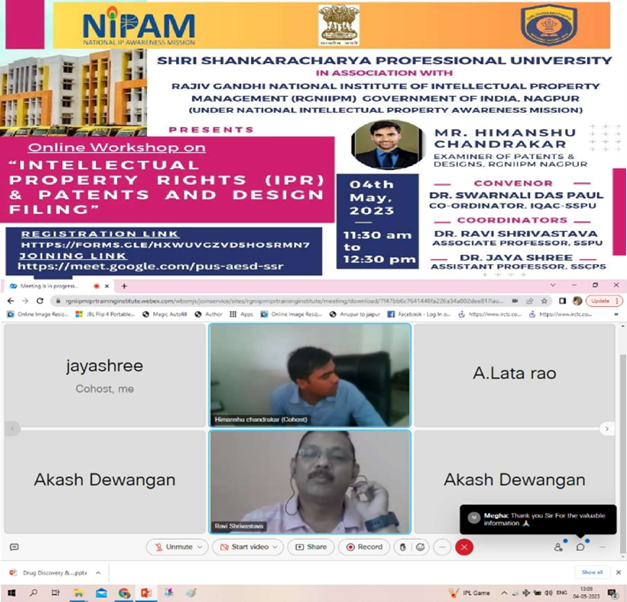The image size is (627, 602).
Task: Click Show all downloads
Action: click(x=592, y=572)
